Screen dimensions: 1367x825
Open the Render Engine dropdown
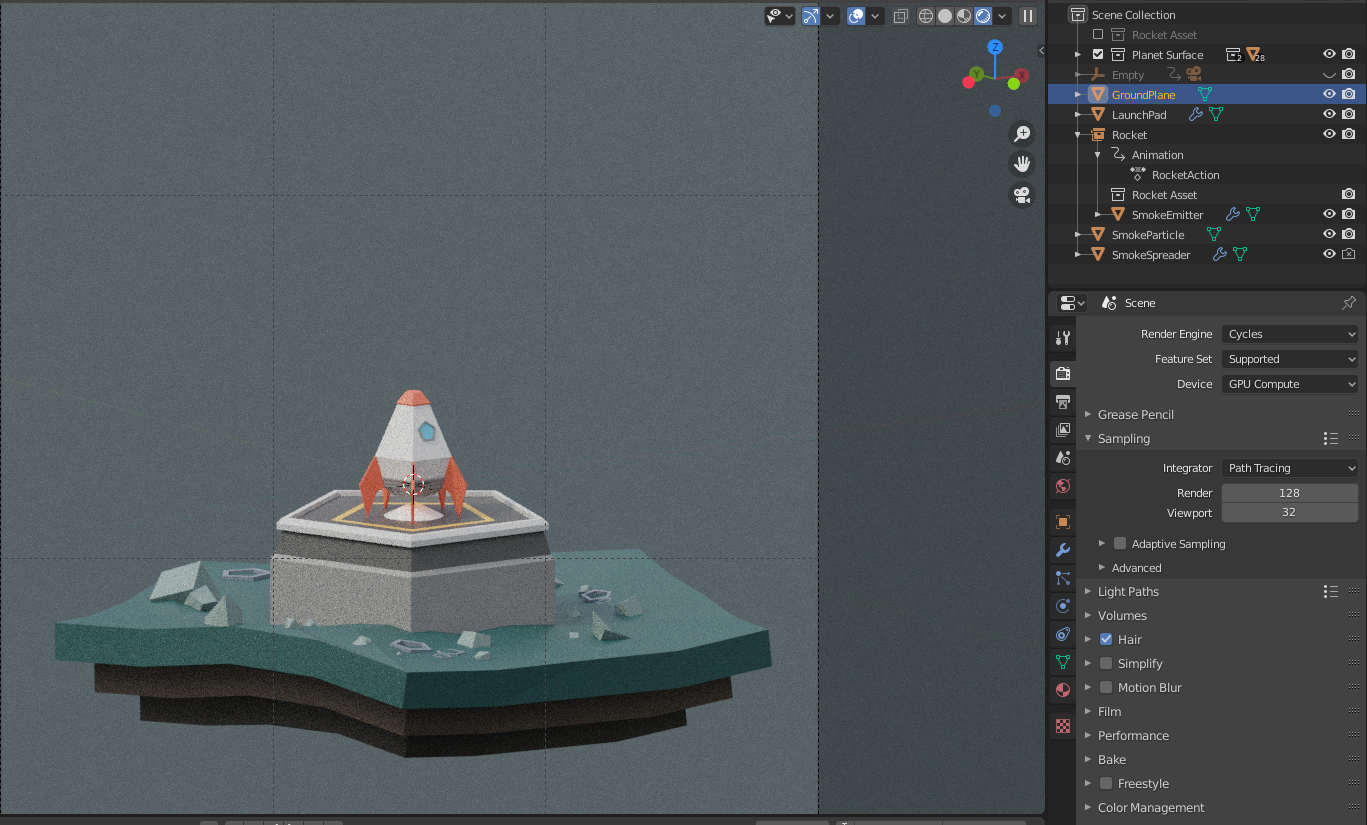click(1289, 333)
